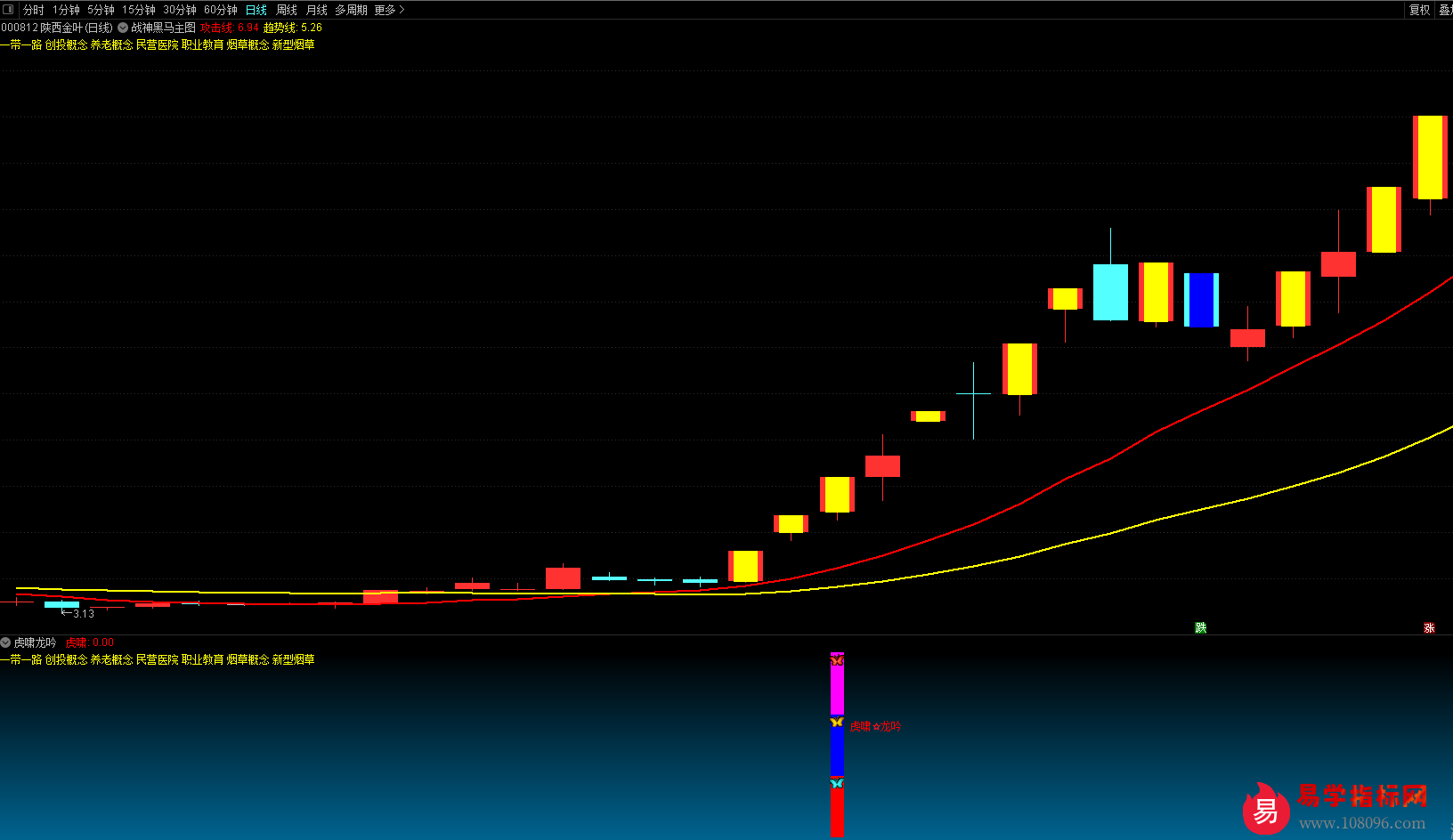The image size is (1453, 840).
Task: Click 创投概念 tag in main chart
Action: (x=67, y=44)
